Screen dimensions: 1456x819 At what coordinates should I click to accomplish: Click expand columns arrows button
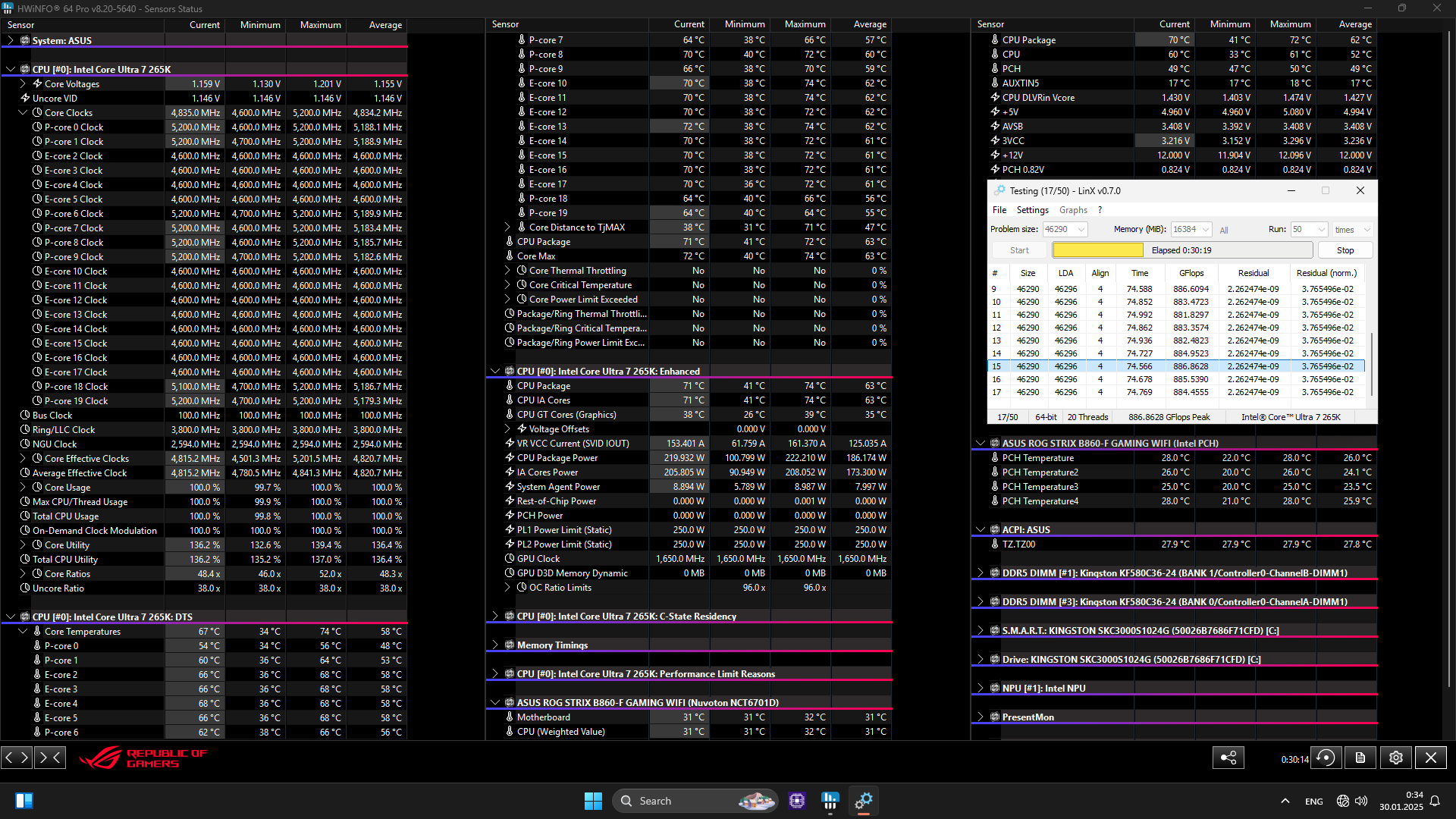[x=17, y=757]
